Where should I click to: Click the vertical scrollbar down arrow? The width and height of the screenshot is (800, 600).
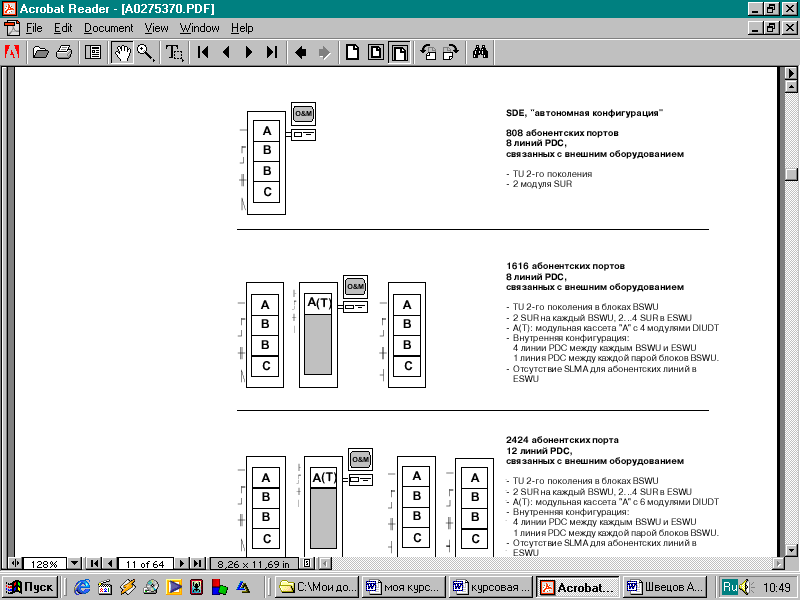(791, 551)
